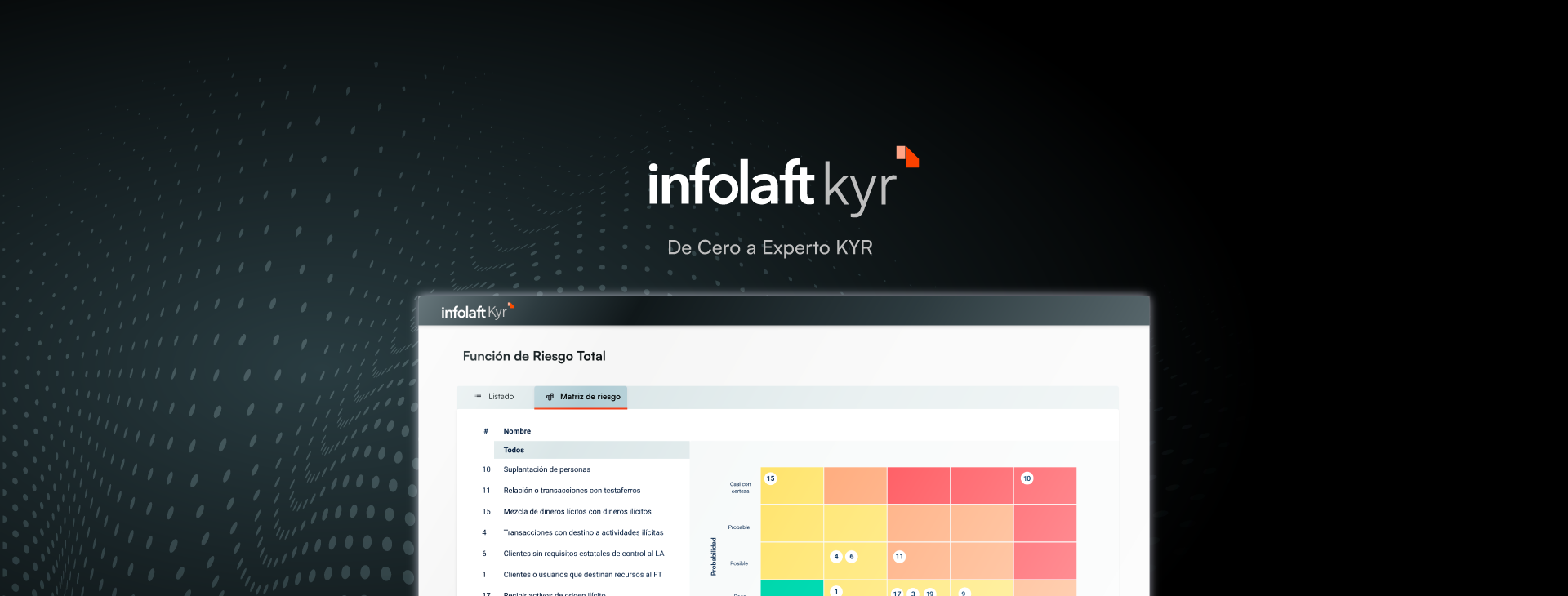The height and width of the screenshot is (596, 1568).
Task: Click risk bubble 6 in the matrix
Action: click(x=852, y=557)
